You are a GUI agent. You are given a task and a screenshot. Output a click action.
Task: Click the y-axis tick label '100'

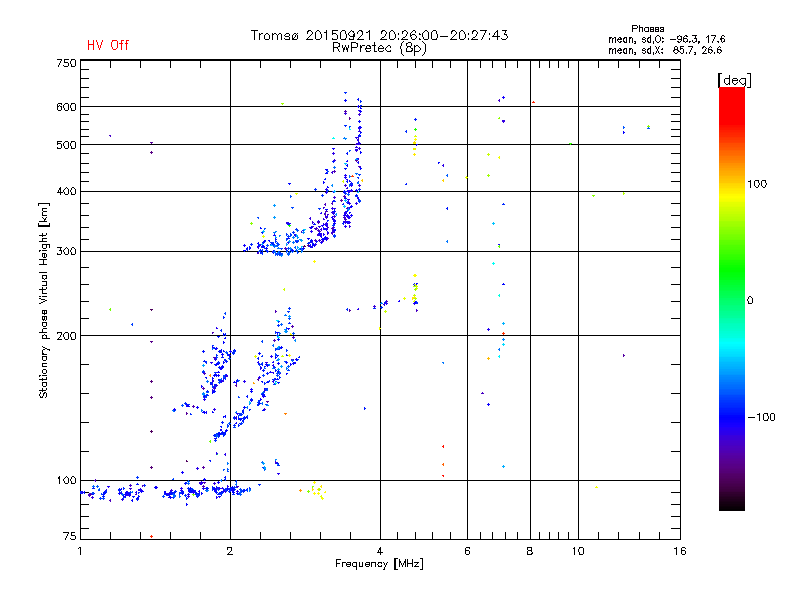(66, 481)
